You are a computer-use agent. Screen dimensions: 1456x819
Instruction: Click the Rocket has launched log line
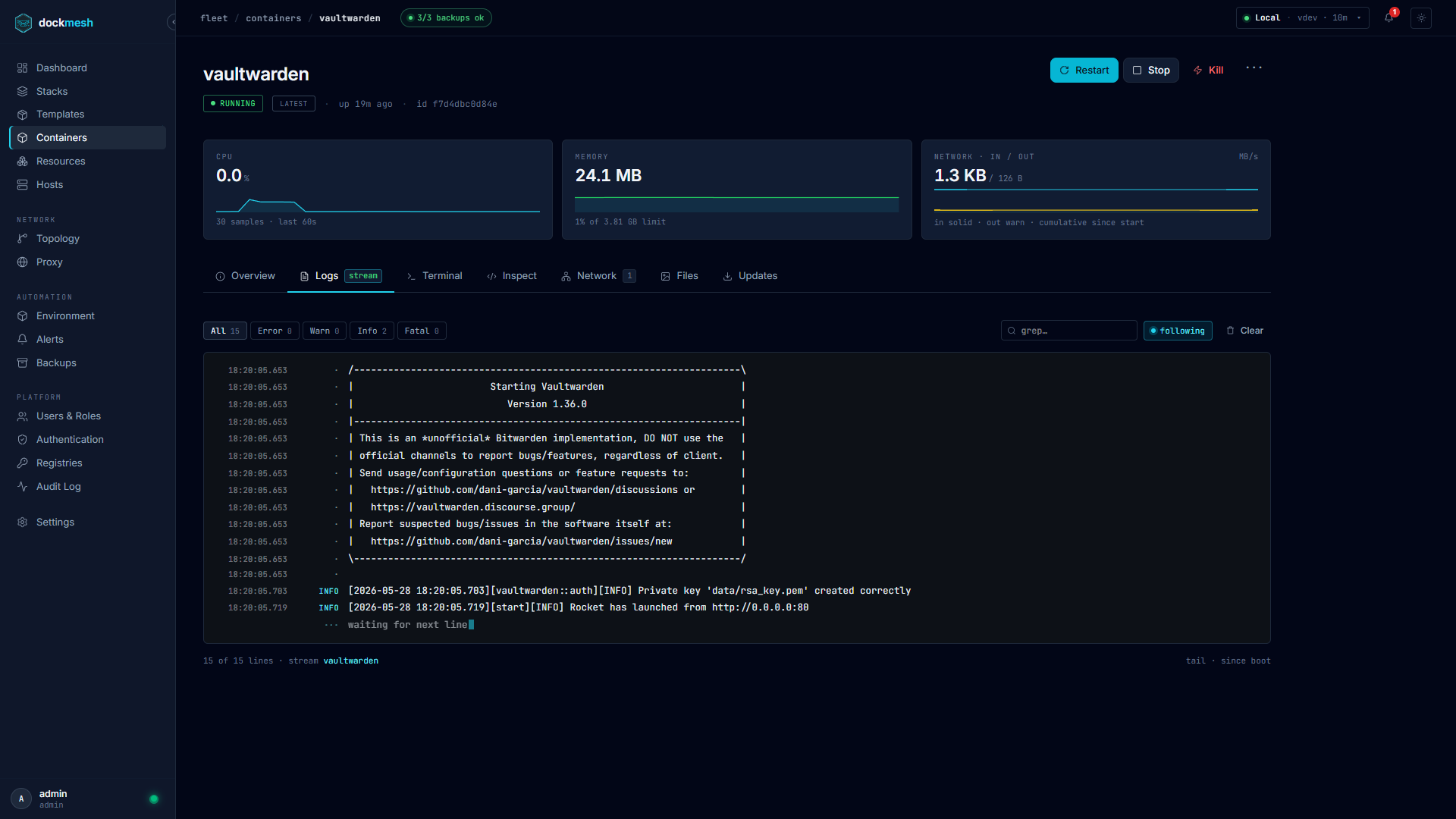point(578,607)
